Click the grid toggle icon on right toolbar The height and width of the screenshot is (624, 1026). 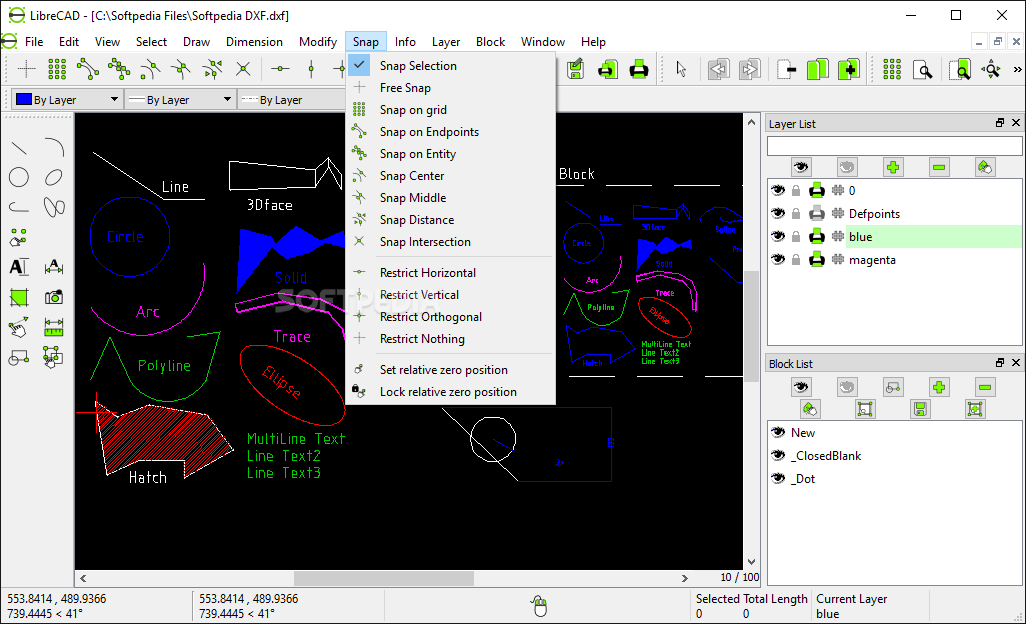click(892, 69)
